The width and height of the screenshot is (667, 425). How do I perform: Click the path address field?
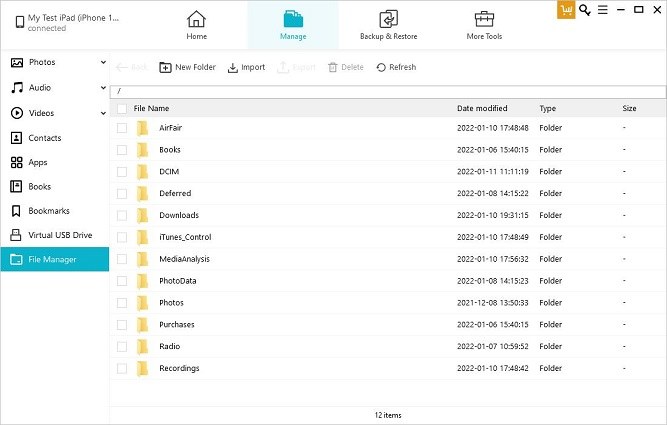[388, 91]
